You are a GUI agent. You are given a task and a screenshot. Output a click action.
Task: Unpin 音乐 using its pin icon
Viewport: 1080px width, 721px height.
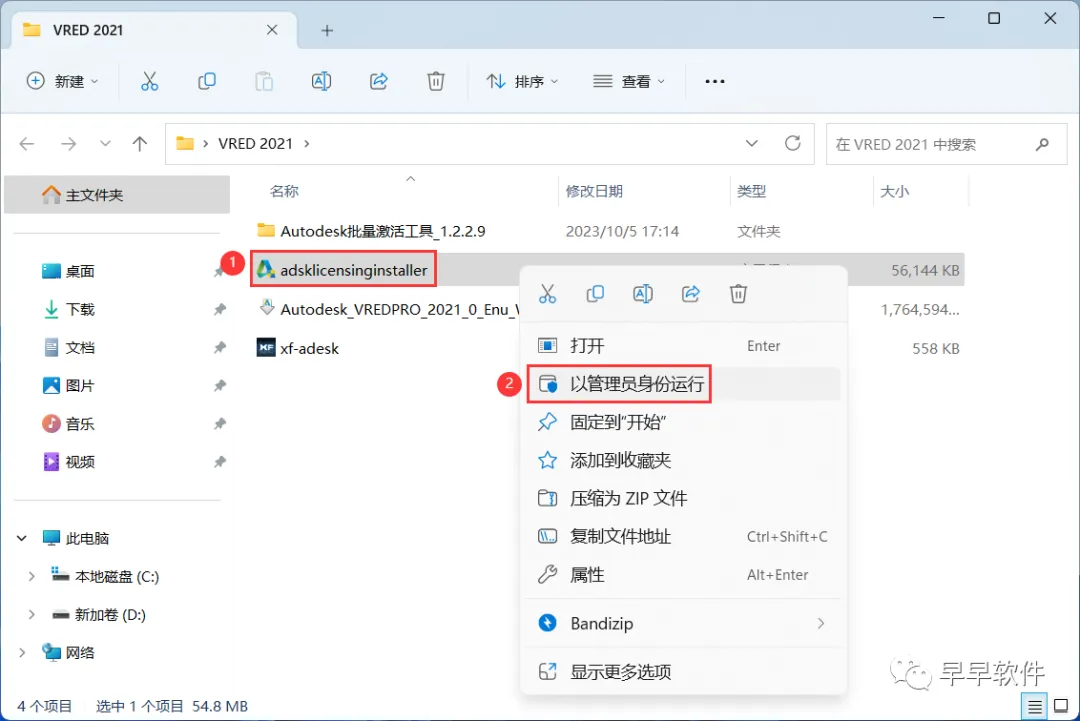click(220, 424)
